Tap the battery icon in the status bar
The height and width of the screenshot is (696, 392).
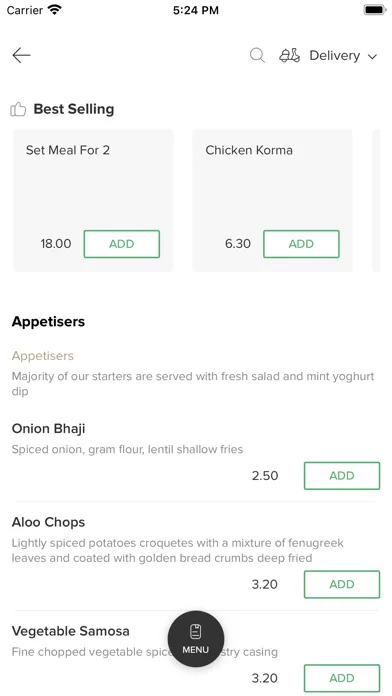(x=375, y=10)
